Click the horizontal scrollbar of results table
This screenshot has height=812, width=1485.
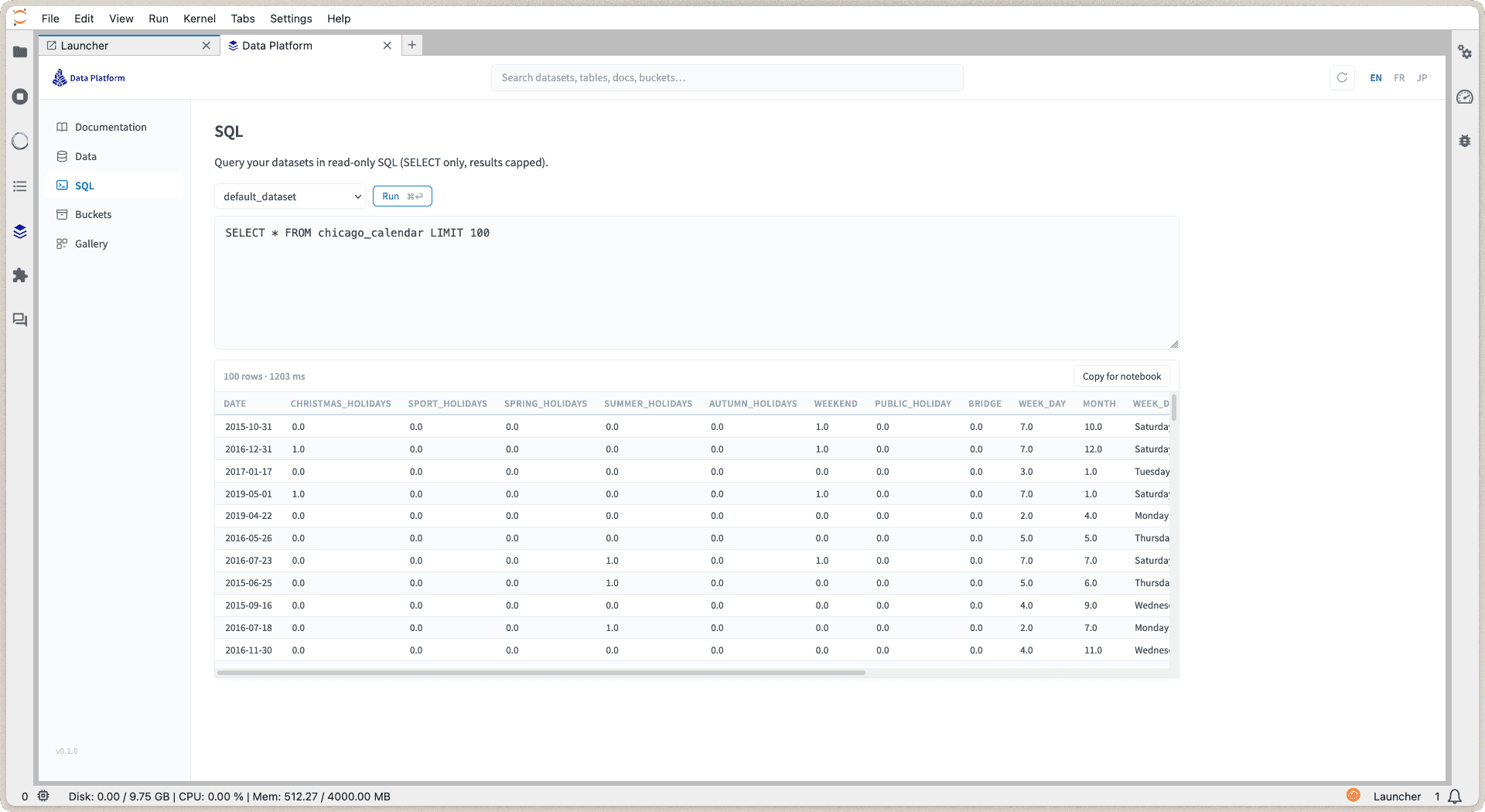[541, 673]
